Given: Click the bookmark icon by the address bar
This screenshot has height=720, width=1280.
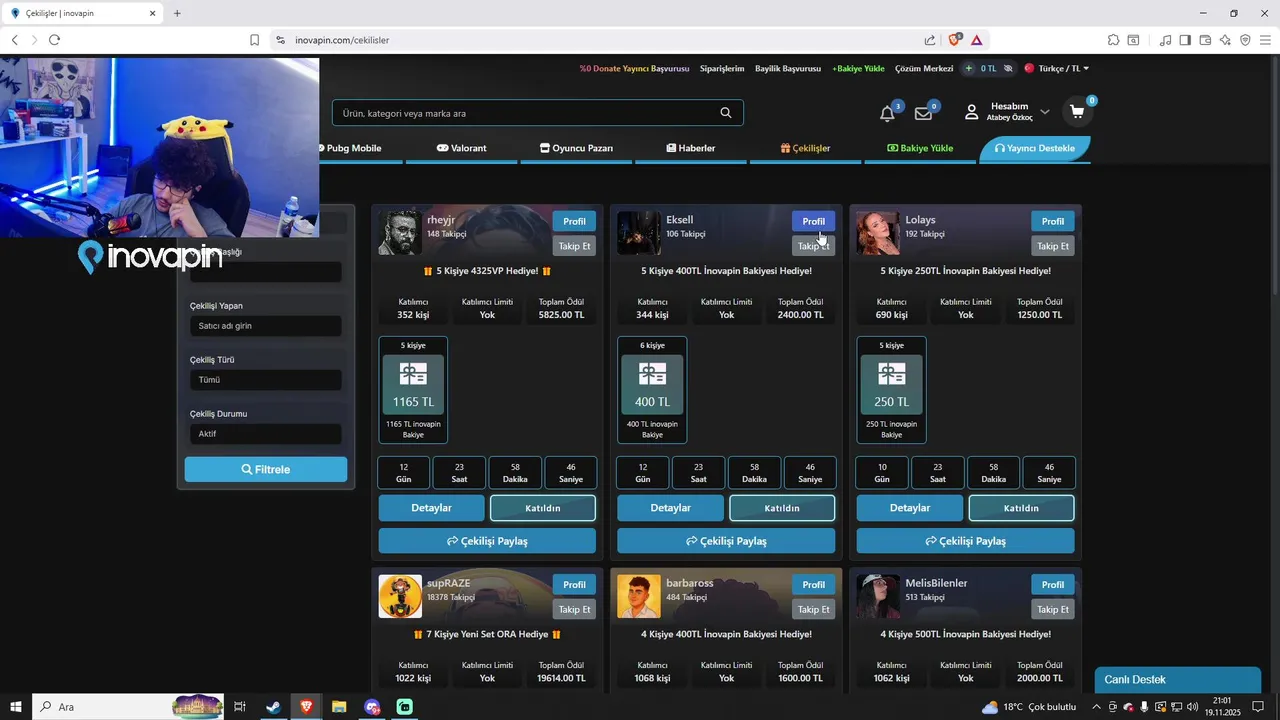Looking at the screenshot, I should [254, 40].
